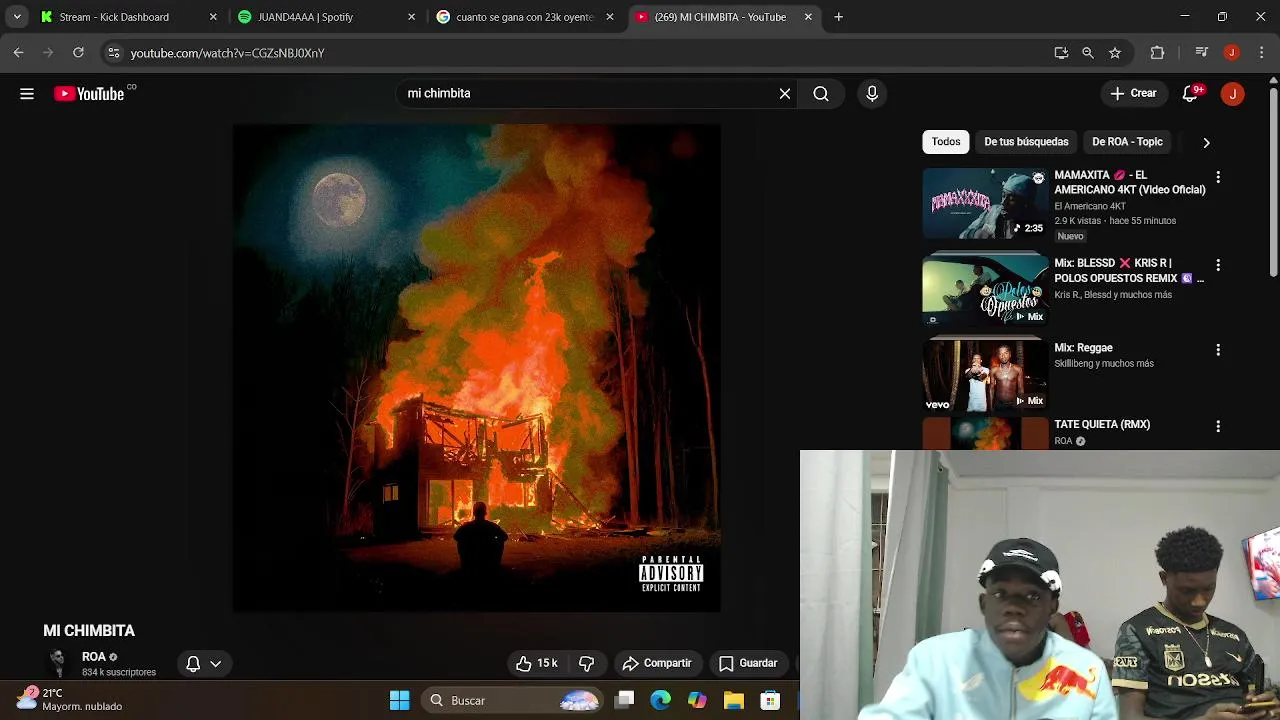
Task: Open the ROA channel avatar
Action: (x=58, y=663)
